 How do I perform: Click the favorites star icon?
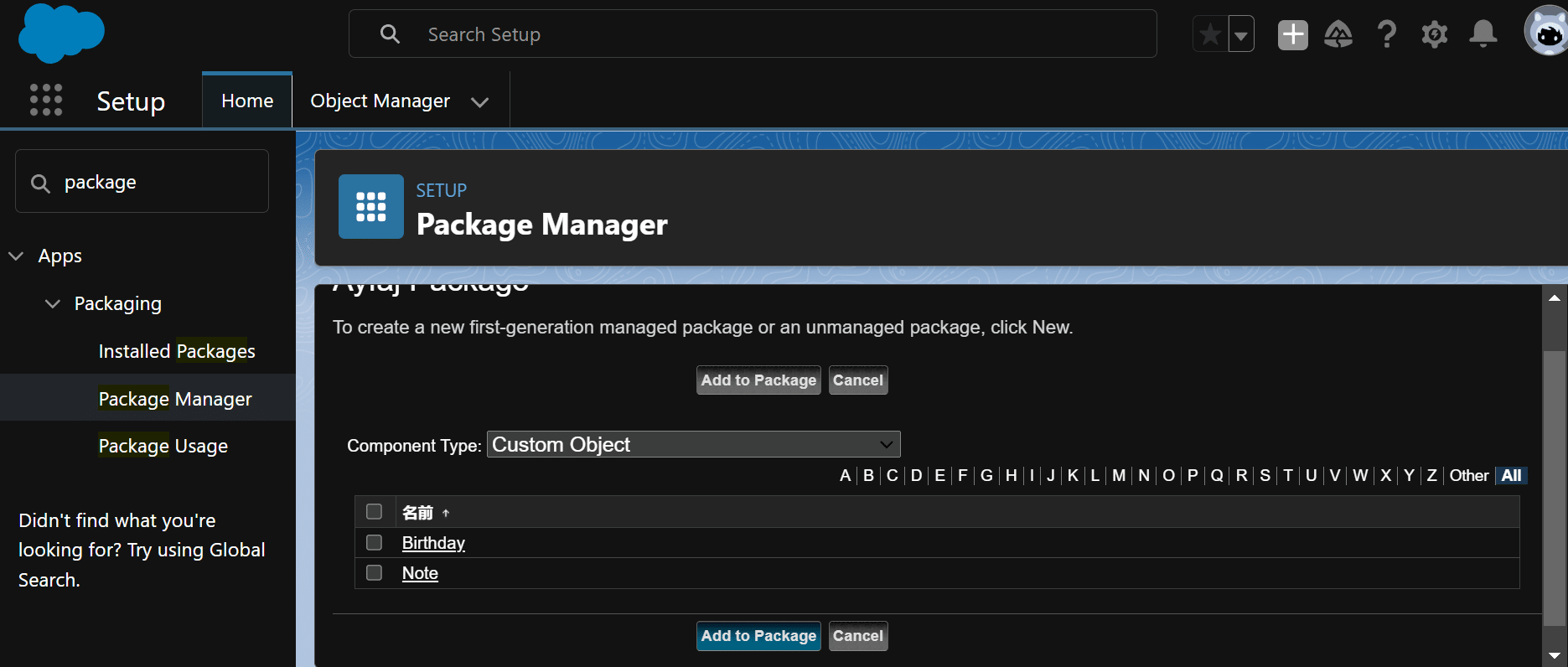pyautogui.click(x=1210, y=34)
